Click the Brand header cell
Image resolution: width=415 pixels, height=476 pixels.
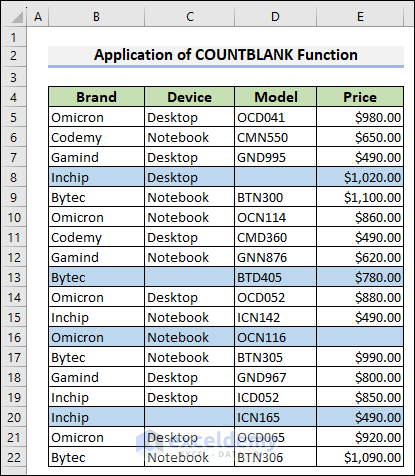coord(96,97)
